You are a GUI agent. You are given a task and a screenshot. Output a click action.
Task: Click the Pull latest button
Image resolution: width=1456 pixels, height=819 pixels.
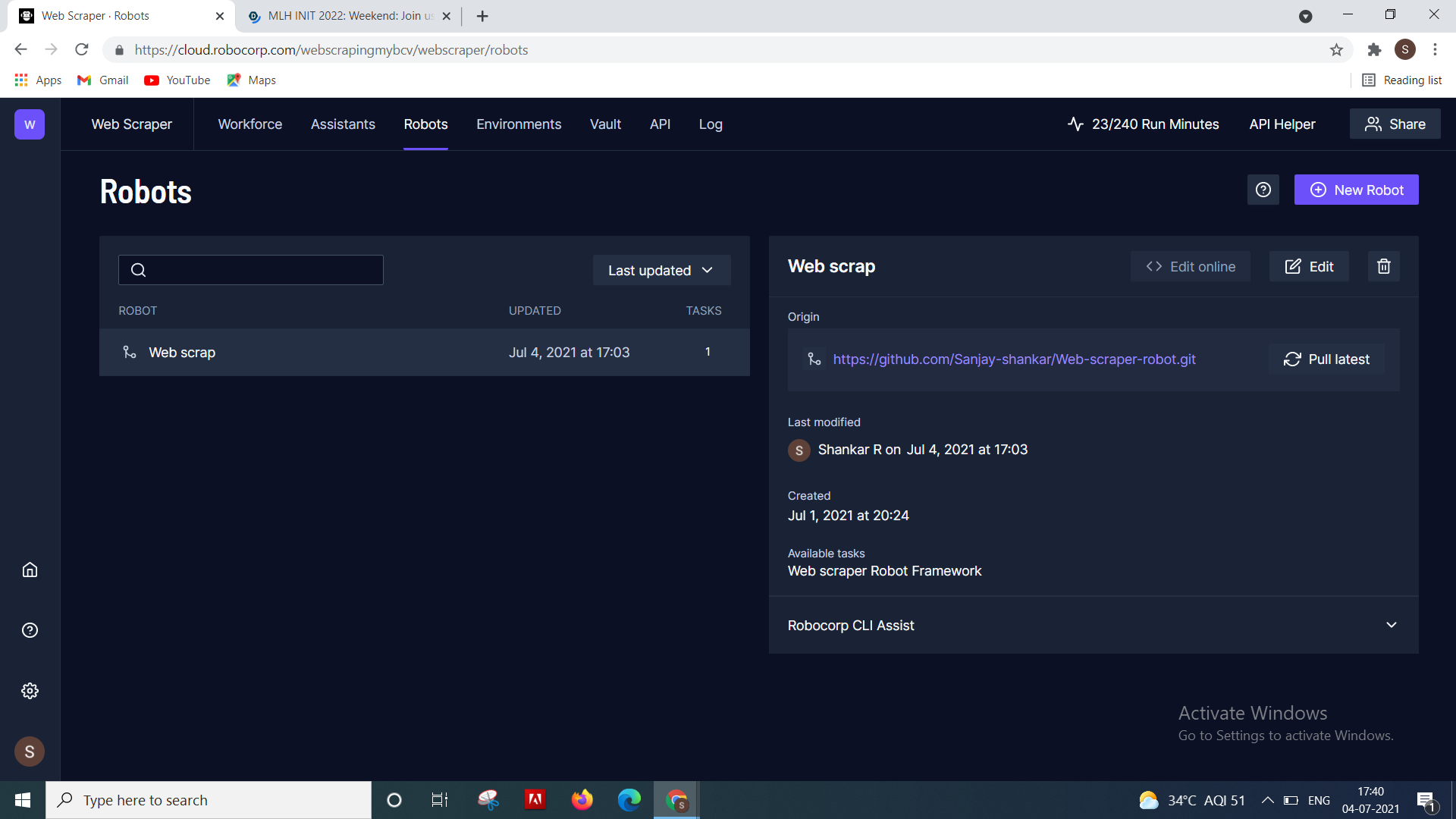(1326, 359)
